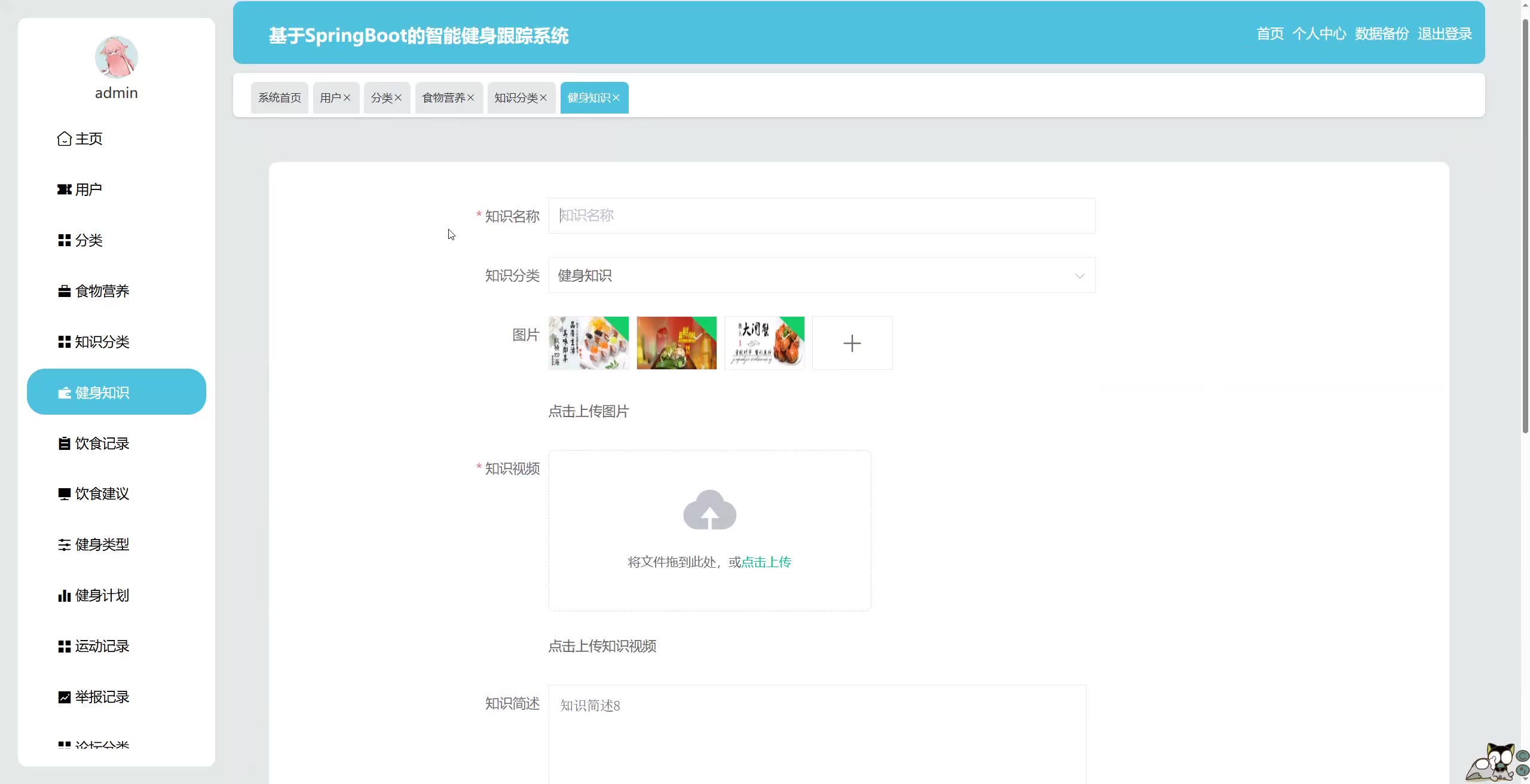This screenshot has height=784, width=1530.
Task: Focus the 知识名称 input field
Action: coord(821,216)
